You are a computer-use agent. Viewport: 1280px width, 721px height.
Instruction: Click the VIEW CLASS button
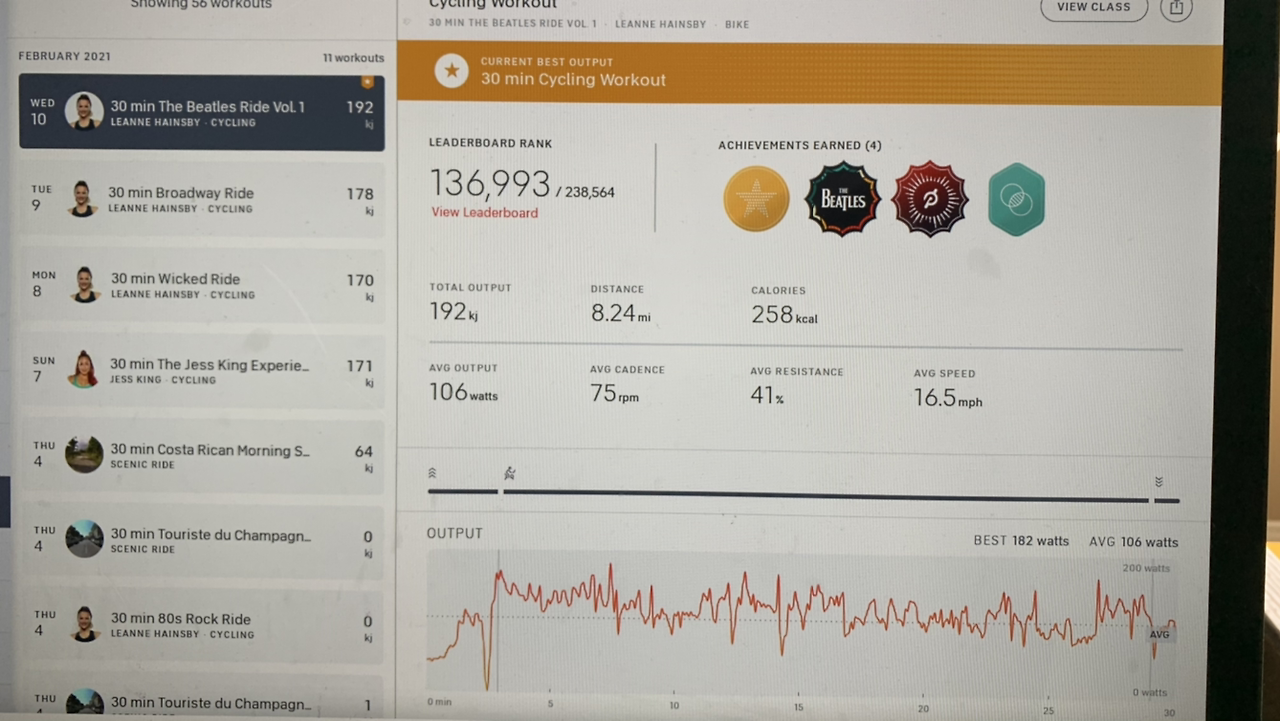[1093, 7]
